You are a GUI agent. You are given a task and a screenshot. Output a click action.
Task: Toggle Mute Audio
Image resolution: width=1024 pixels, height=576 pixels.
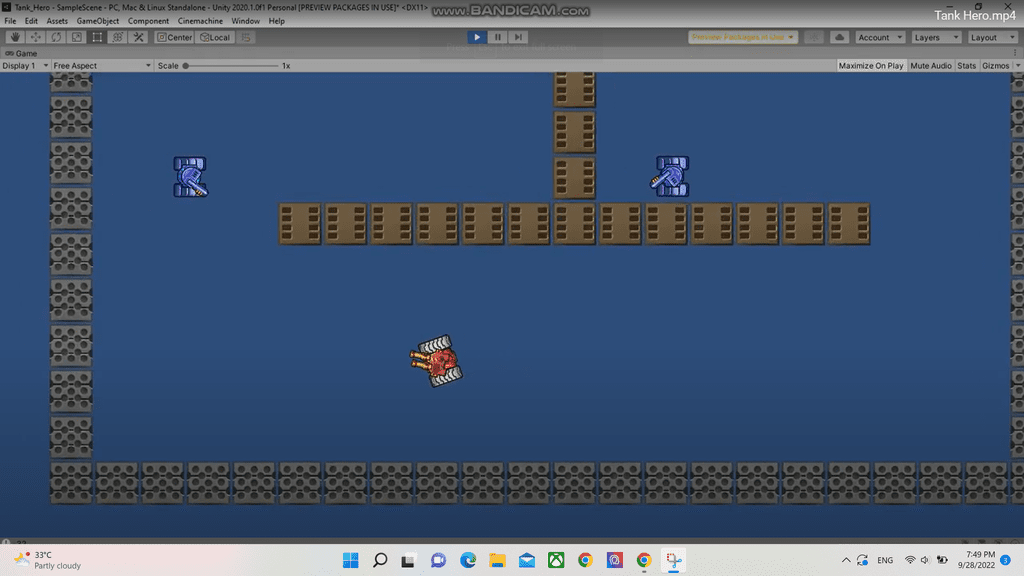[x=931, y=65]
